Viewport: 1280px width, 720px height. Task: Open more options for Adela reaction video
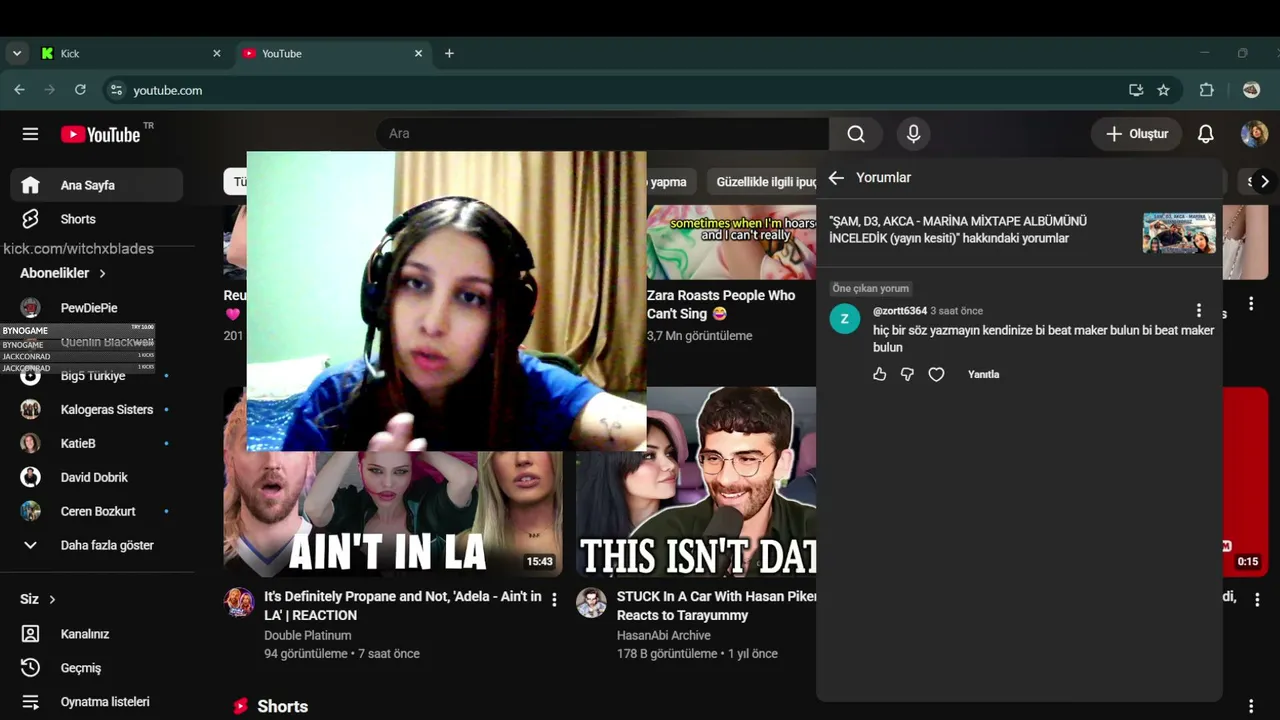[554, 600]
